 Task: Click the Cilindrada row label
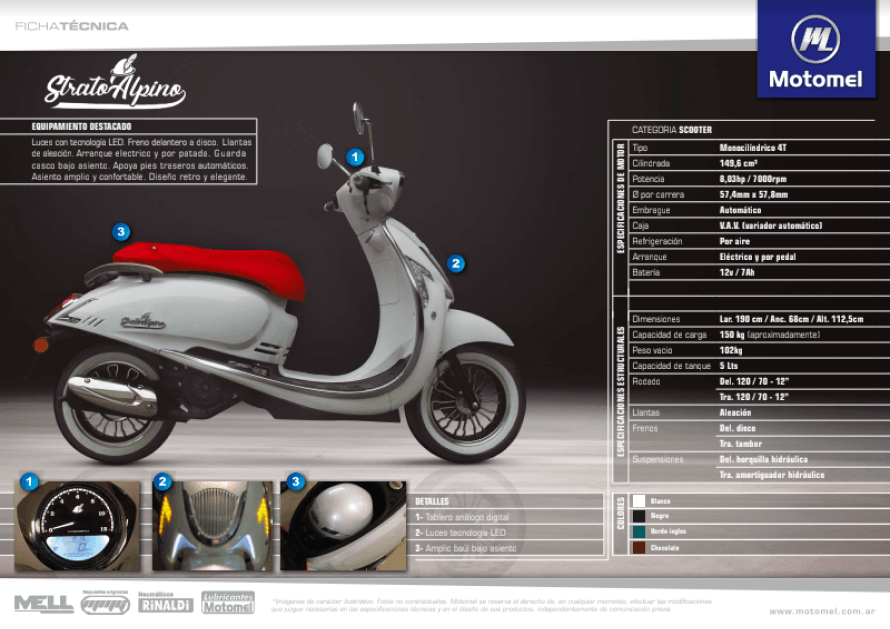tap(651, 163)
